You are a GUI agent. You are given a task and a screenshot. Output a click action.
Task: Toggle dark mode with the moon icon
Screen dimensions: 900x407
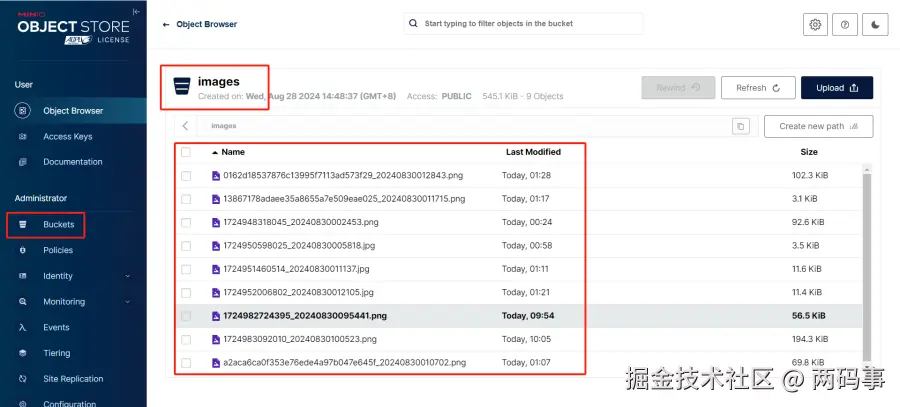pos(875,25)
